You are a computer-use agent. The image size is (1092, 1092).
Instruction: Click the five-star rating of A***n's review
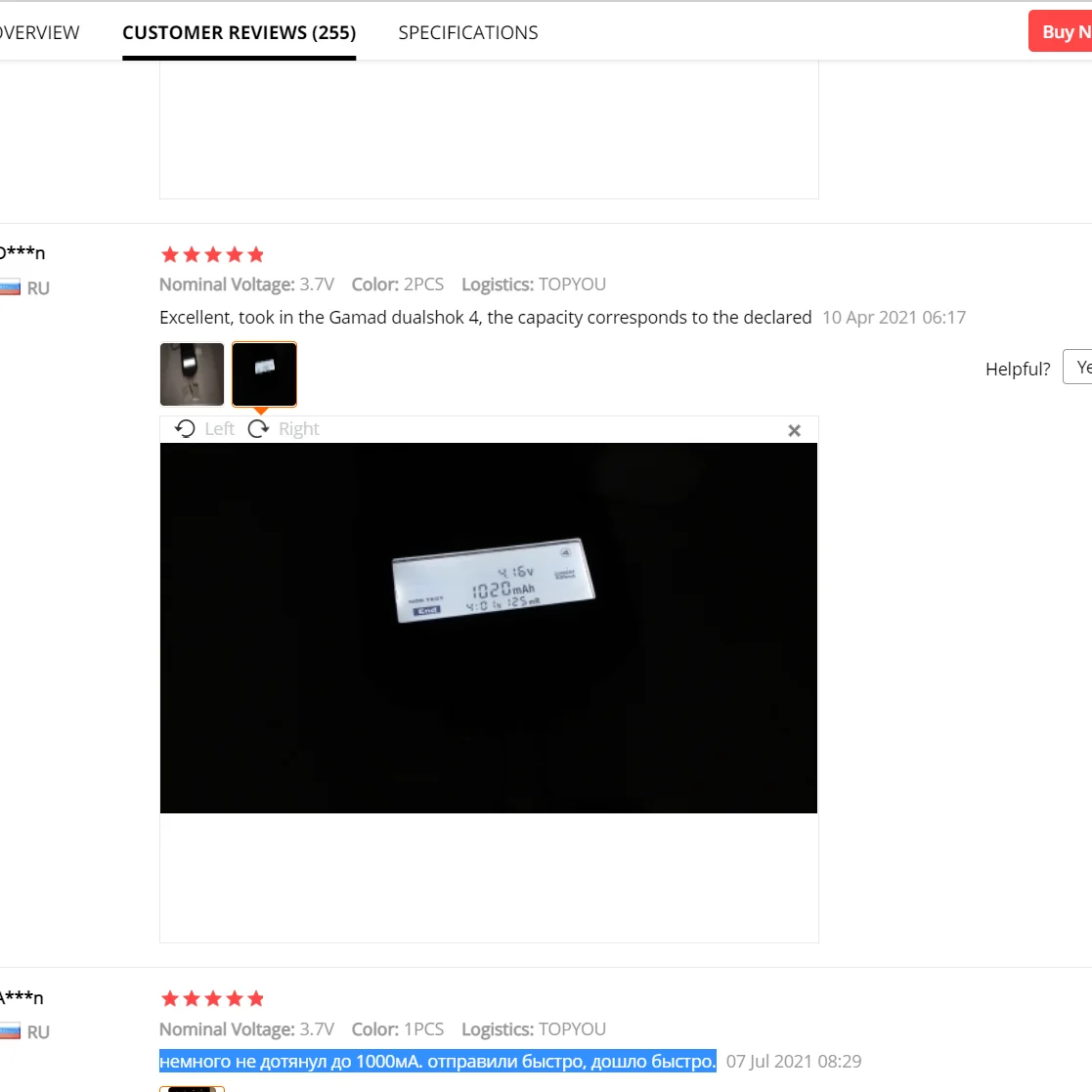[x=212, y=999]
